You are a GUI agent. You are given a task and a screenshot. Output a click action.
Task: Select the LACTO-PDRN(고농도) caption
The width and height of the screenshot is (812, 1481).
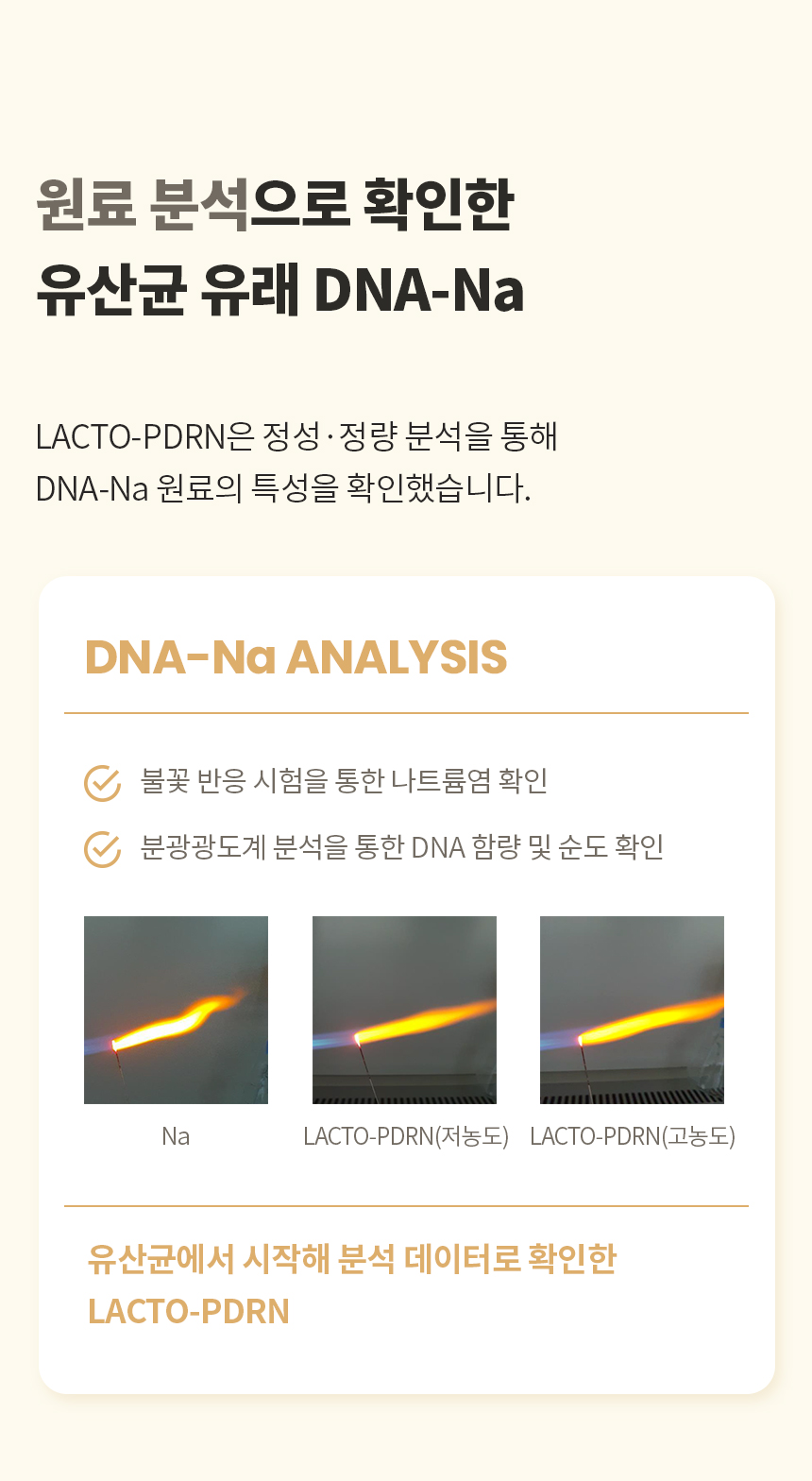(x=633, y=1136)
